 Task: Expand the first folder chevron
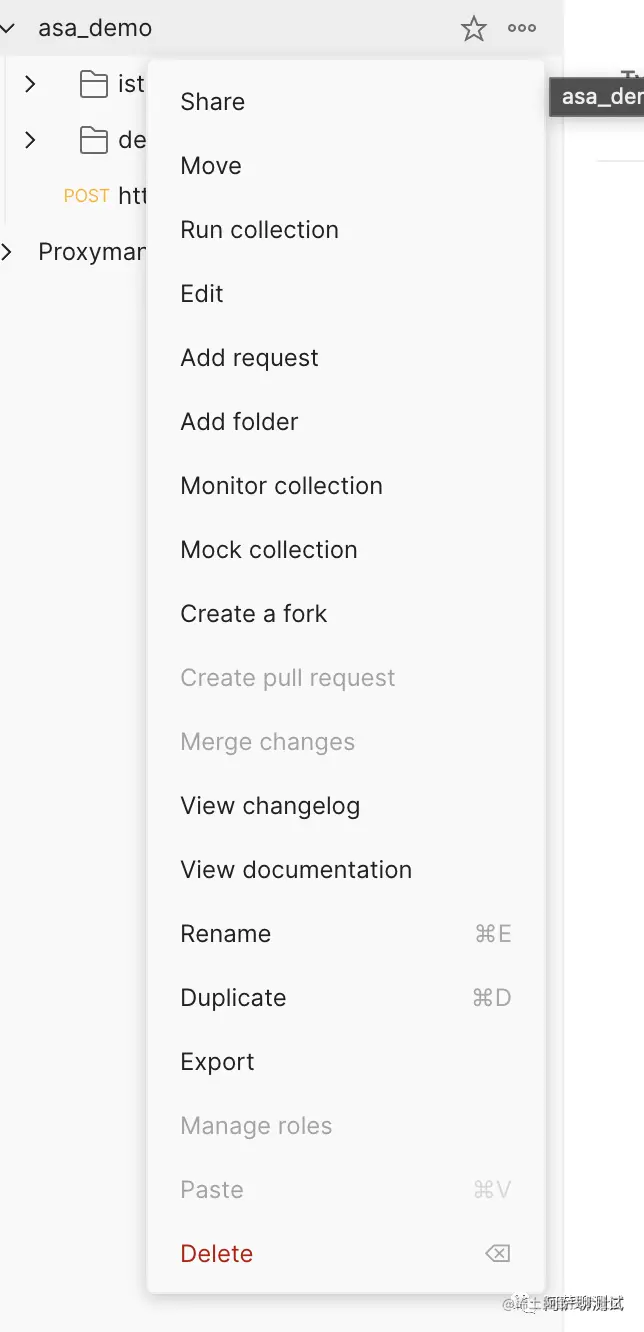click(x=30, y=84)
